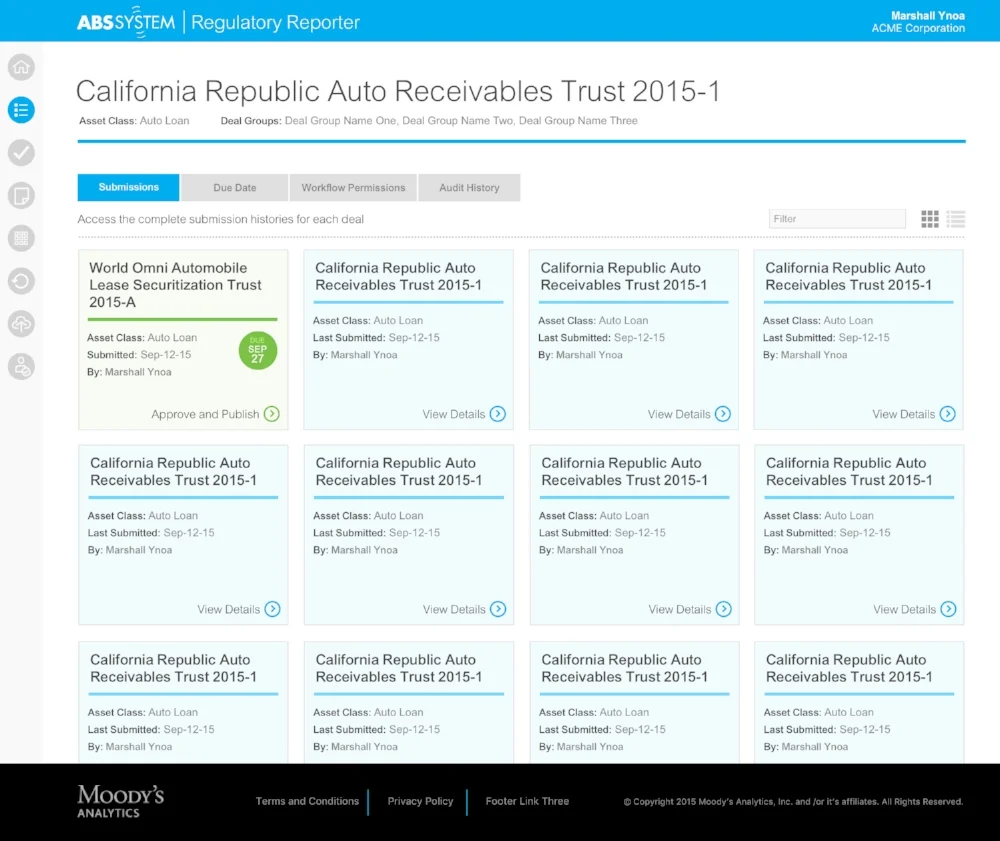Switch to the Due Date tab

(235, 187)
